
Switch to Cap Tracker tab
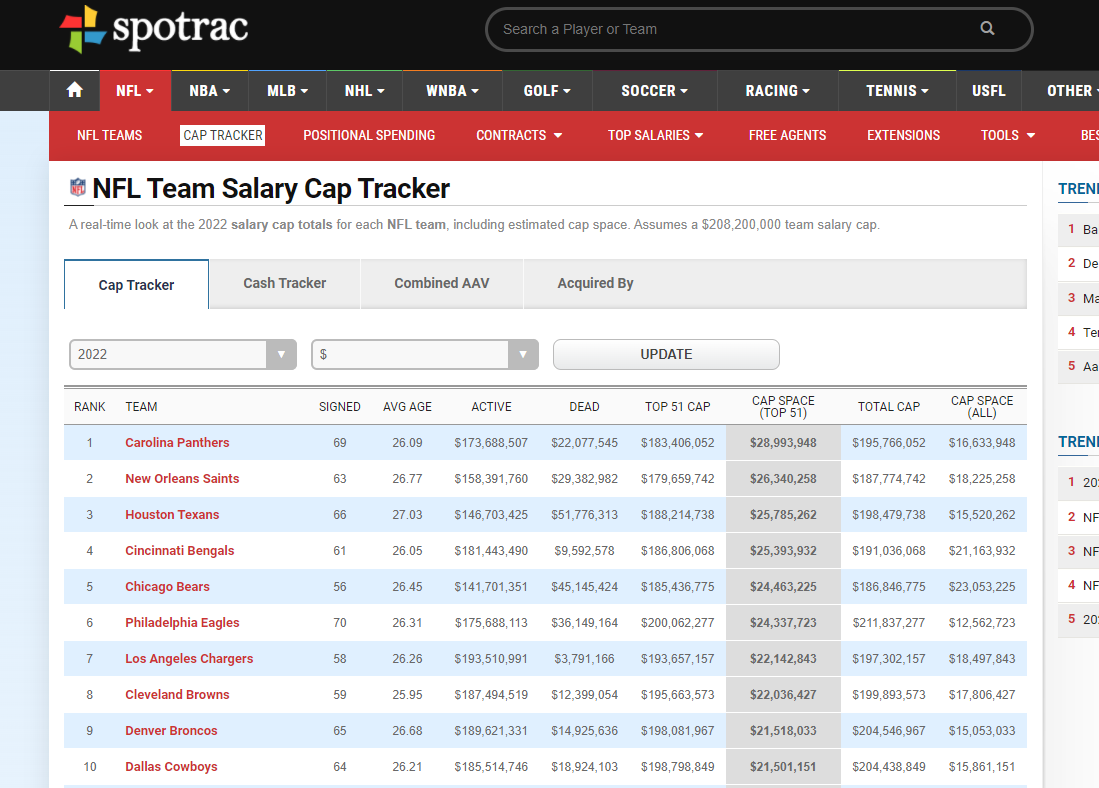[136, 285]
